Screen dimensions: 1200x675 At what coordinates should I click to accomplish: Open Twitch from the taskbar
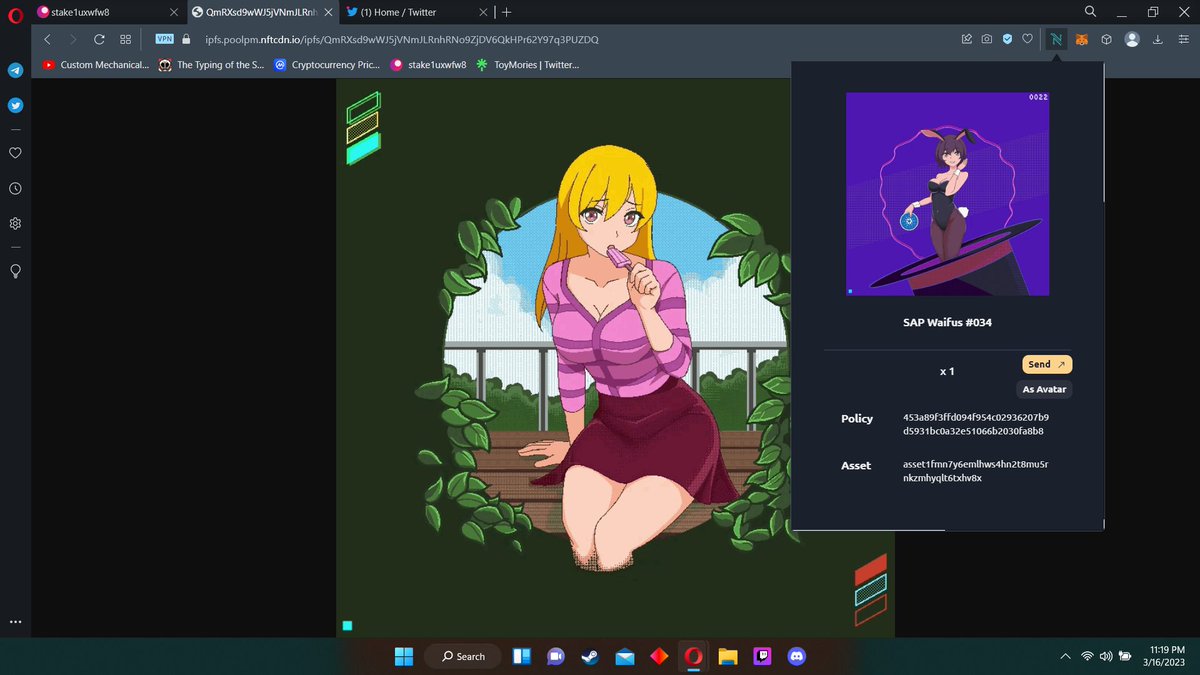762,656
